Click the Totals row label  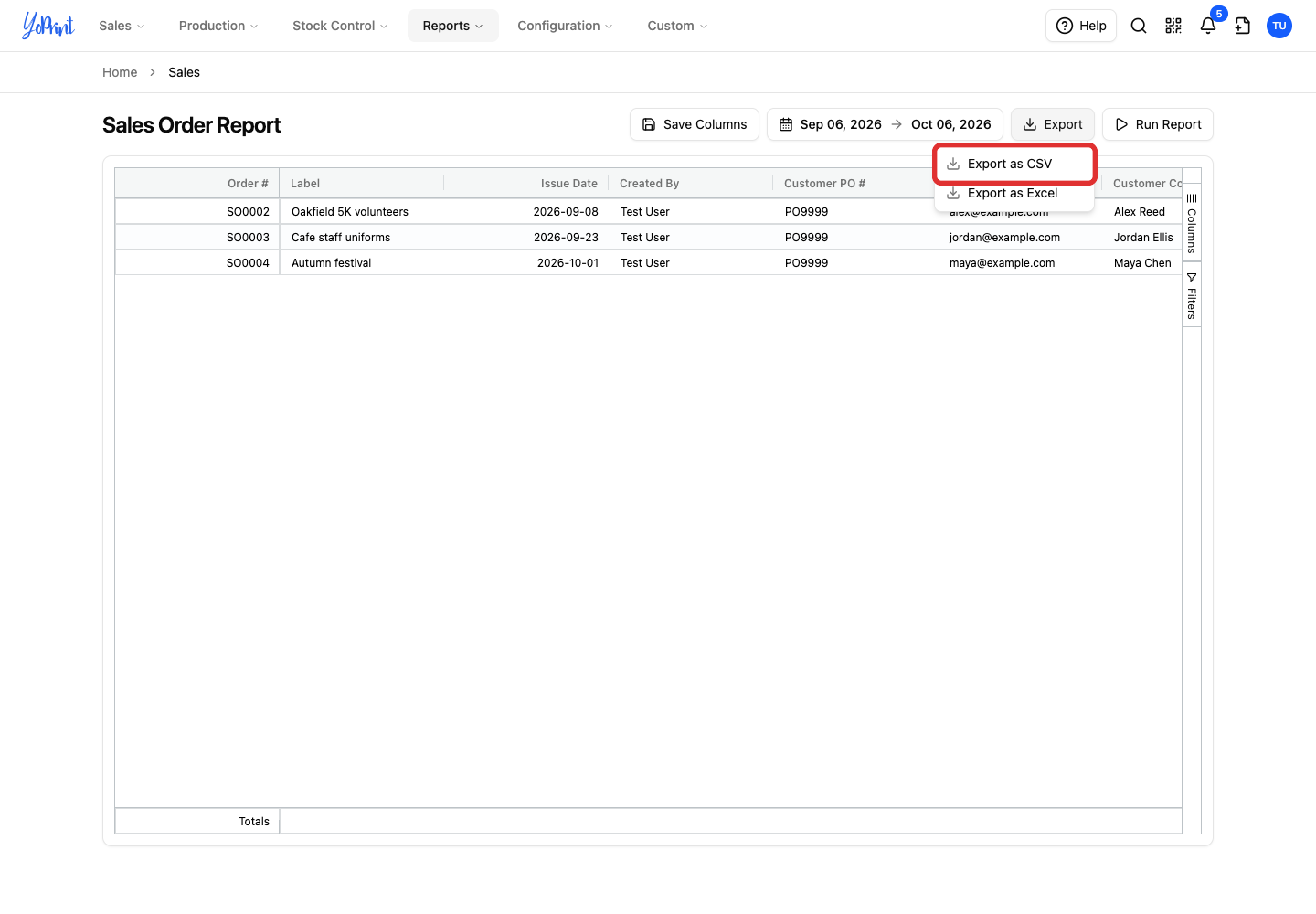254,822
